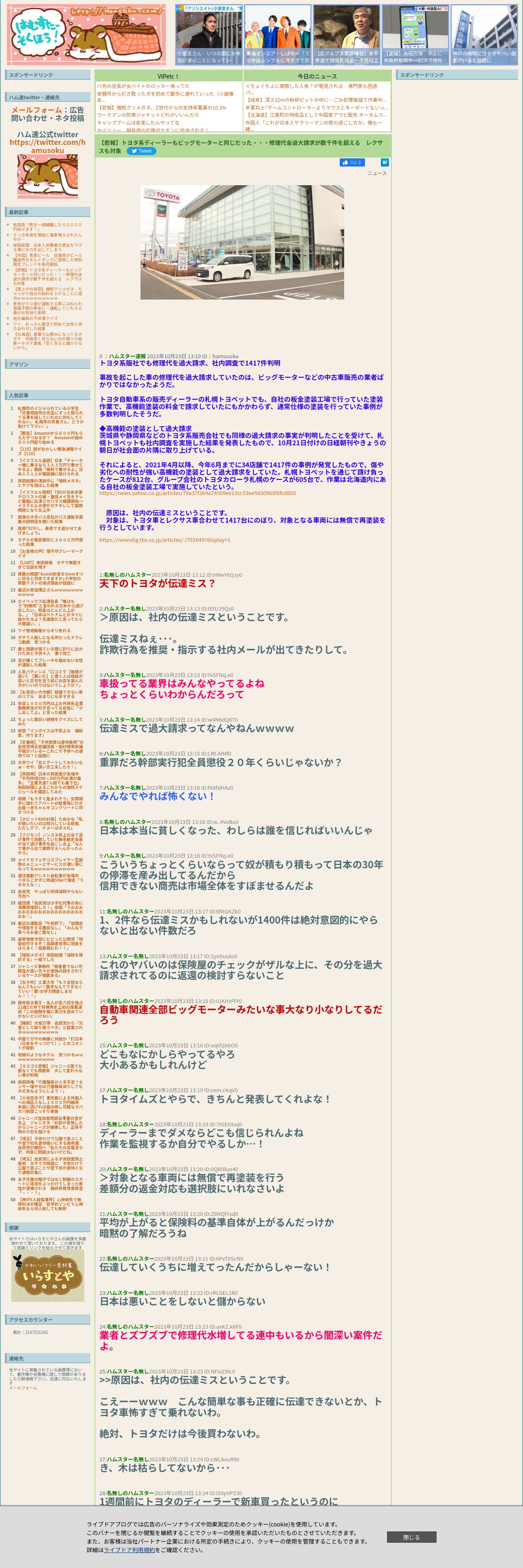Open recent article 北海道 倉庫で山積みのホタテ
This screenshot has width=523, height=1568.
point(48,341)
